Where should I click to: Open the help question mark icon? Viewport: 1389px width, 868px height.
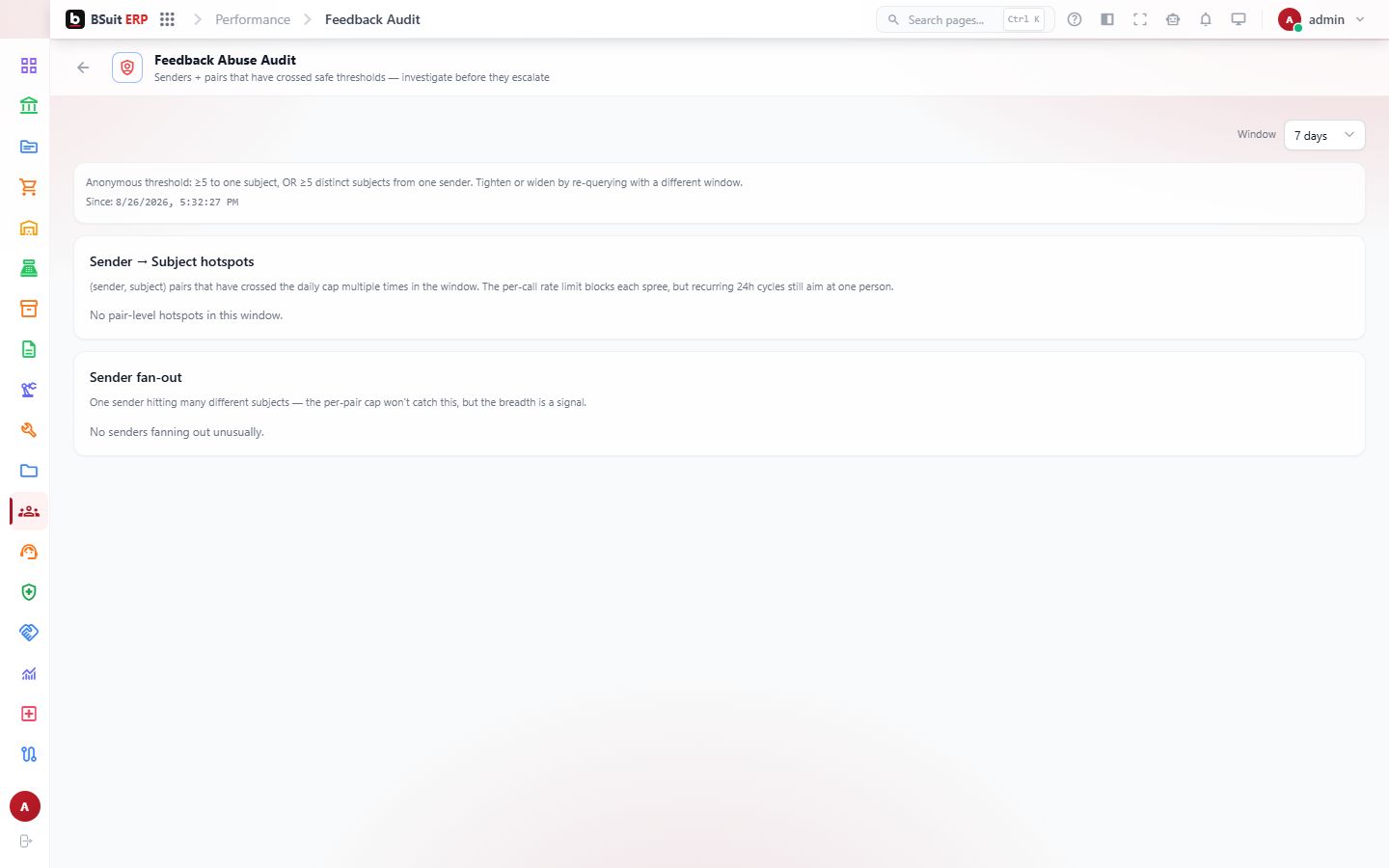point(1075,19)
